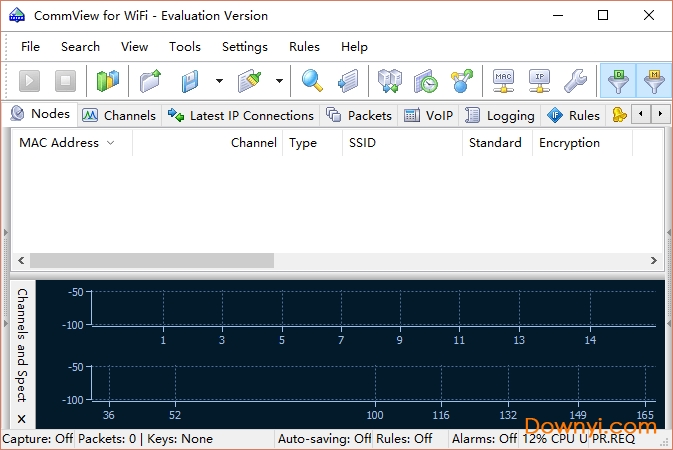Click the Rules: Off status entry
The image size is (673, 450).
coord(404,439)
